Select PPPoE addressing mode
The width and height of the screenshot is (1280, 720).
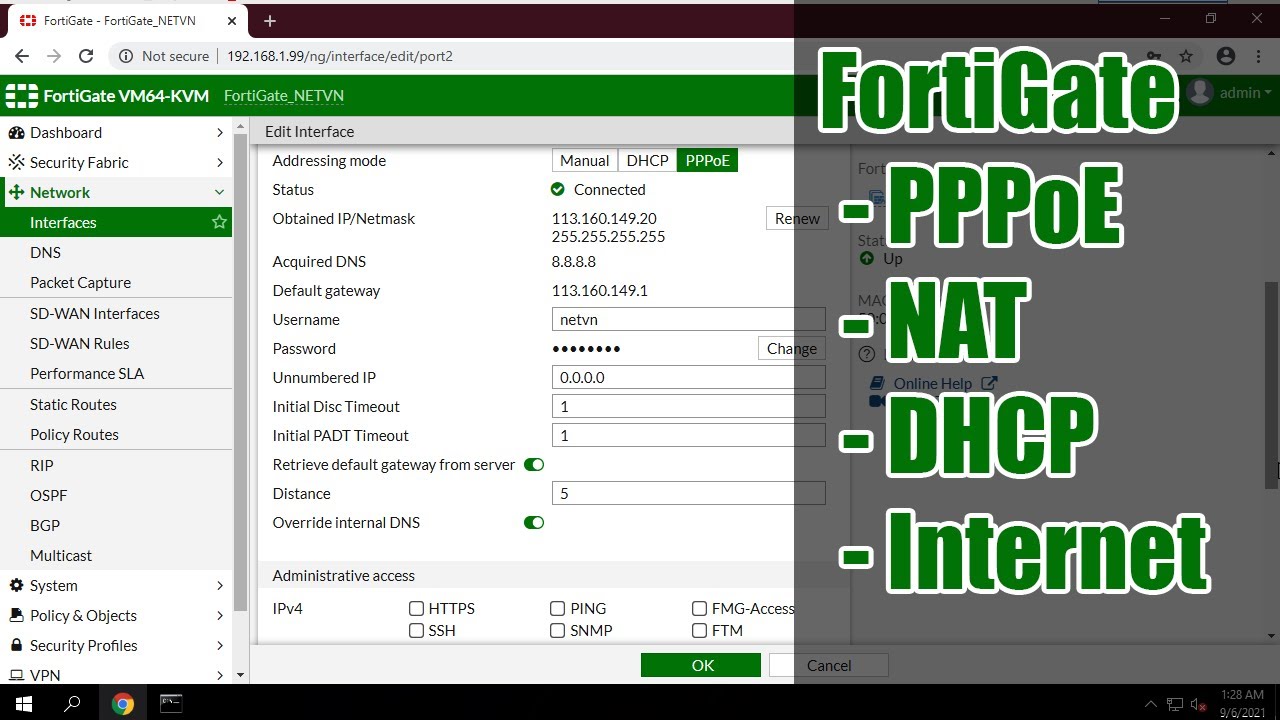pos(707,161)
